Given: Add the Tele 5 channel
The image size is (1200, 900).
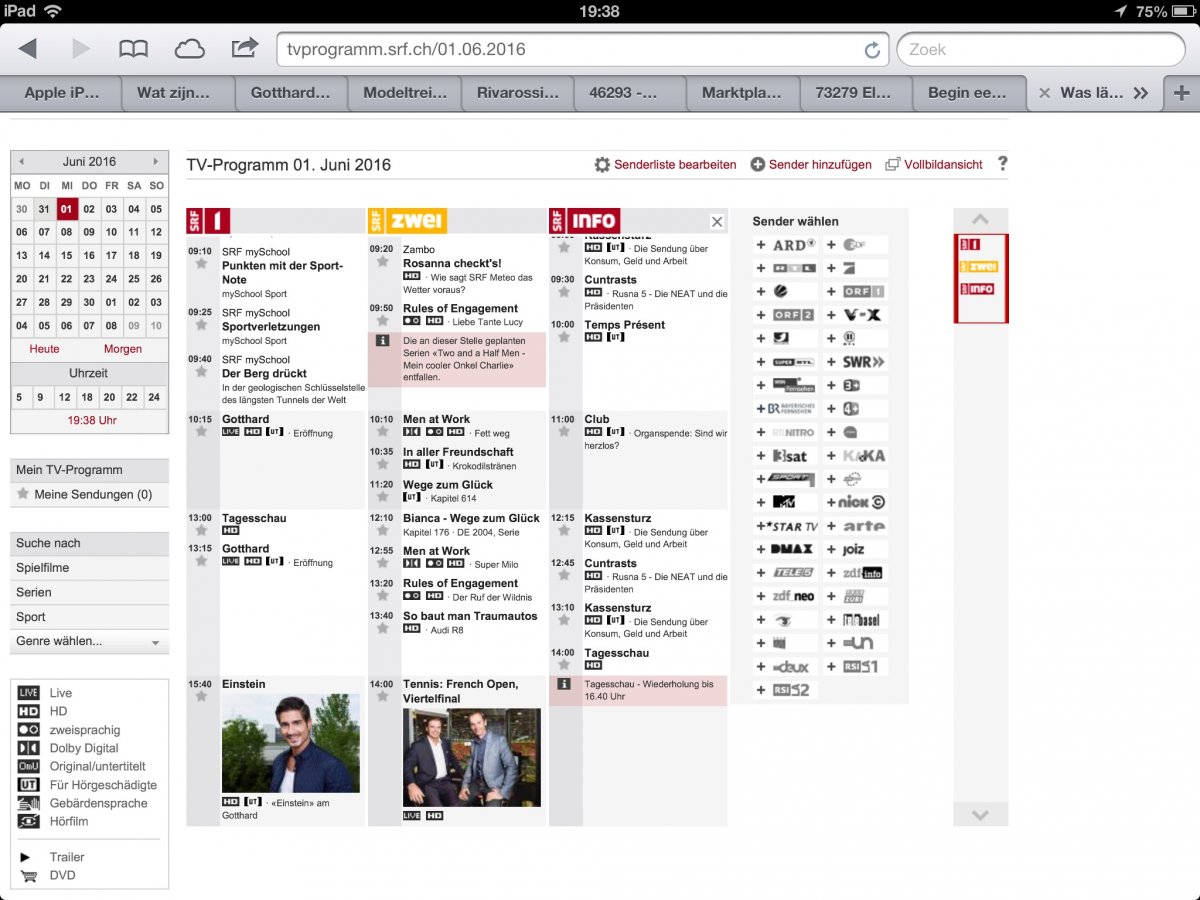Looking at the screenshot, I should pos(785,573).
